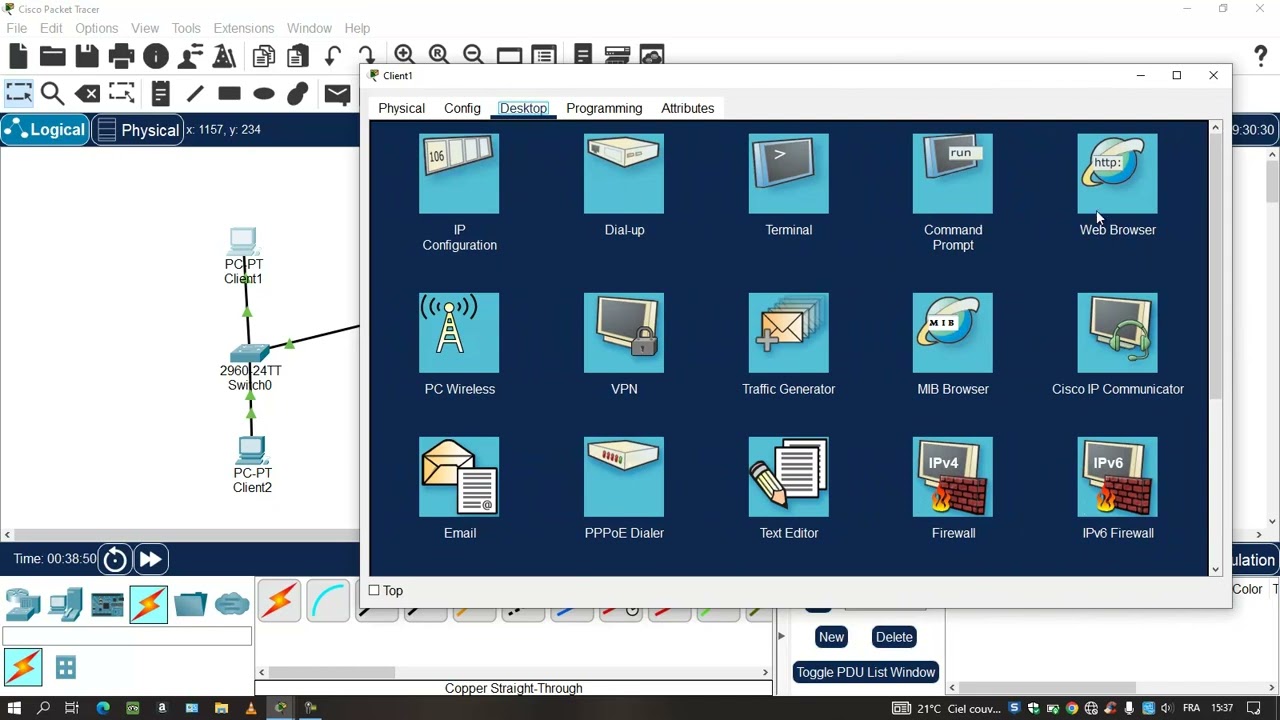The image size is (1280, 720).
Task: Activate the Delete tool
Action: pyautogui.click(x=87, y=94)
